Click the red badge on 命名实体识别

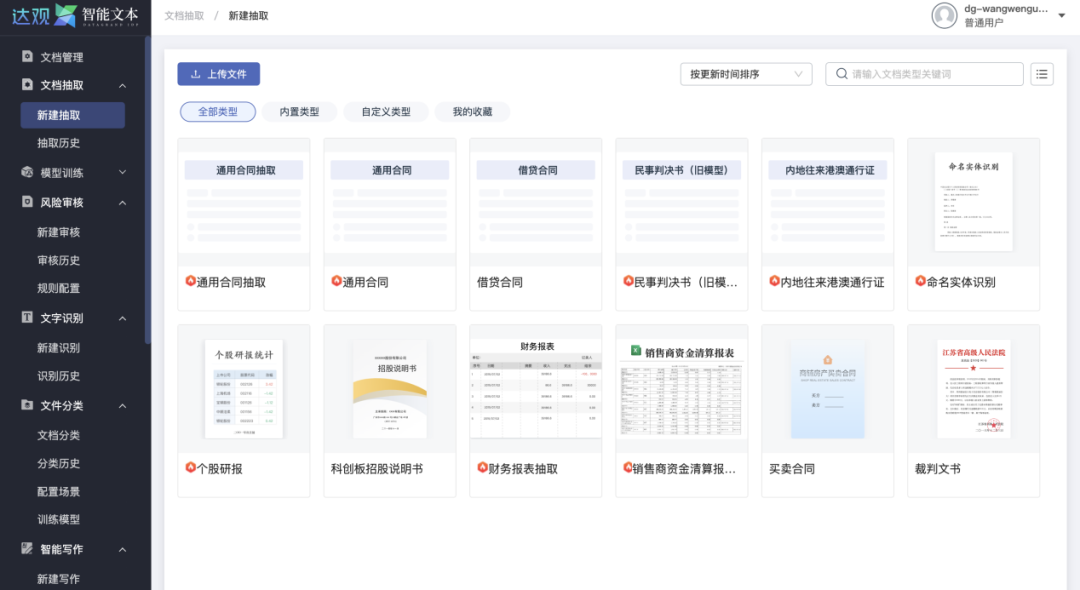pyautogui.click(x=920, y=281)
